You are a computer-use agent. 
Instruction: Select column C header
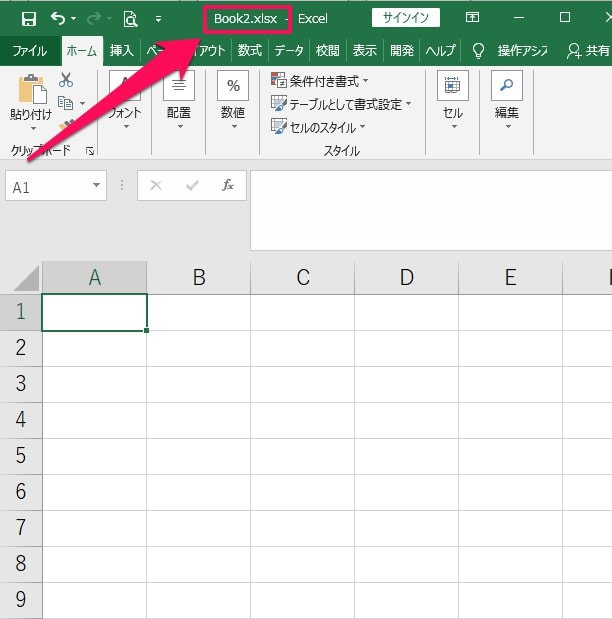click(302, 277)
